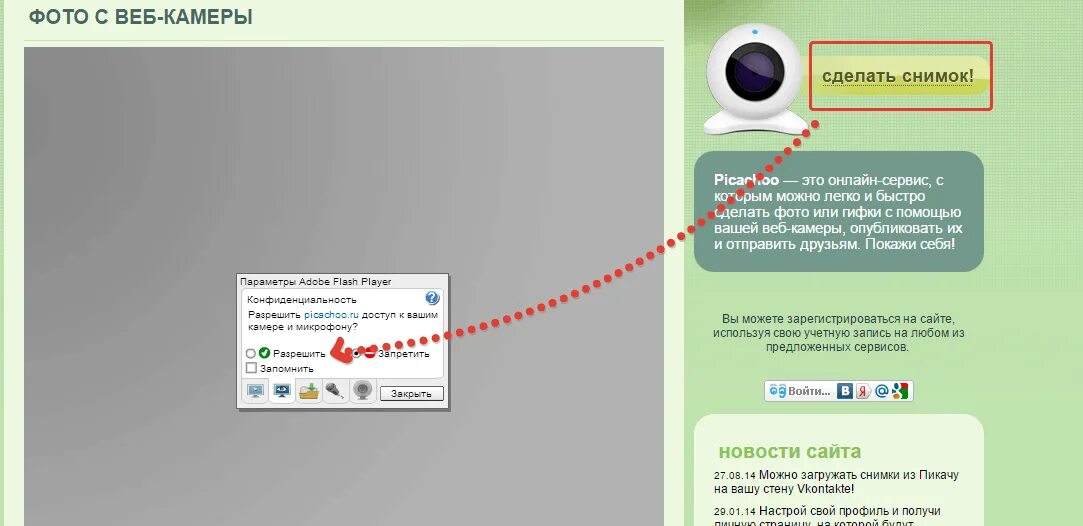This screenshot has width=1083, height=526.
Task: Open the 27.08.14 news item about Vkontakte
Action: tap(836, 482)
